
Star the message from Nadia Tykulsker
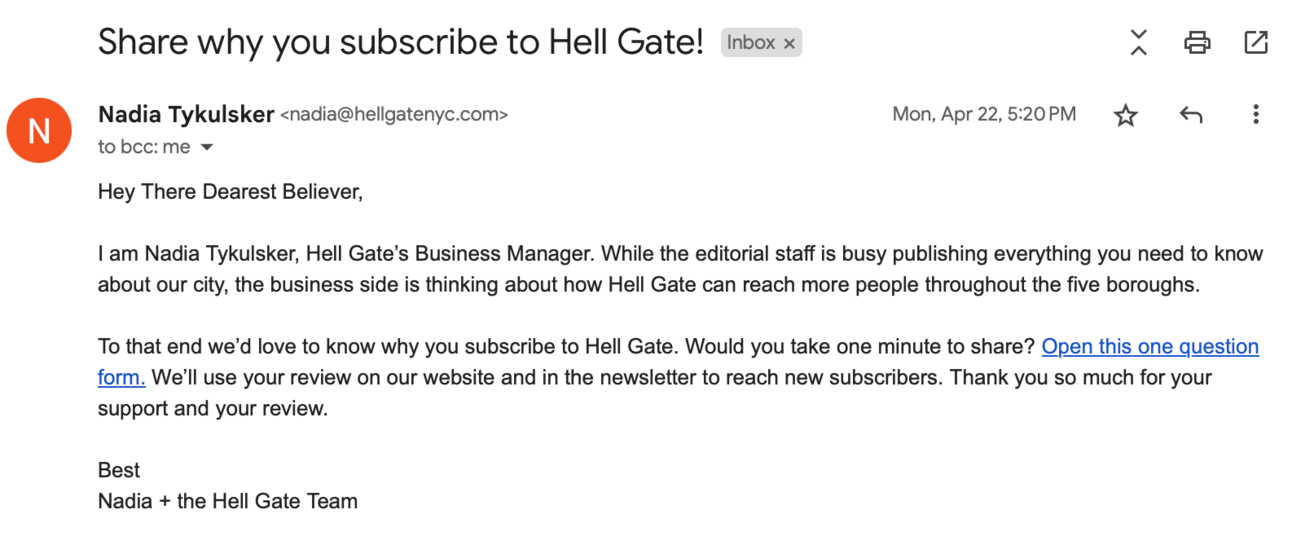point(1126,115)
